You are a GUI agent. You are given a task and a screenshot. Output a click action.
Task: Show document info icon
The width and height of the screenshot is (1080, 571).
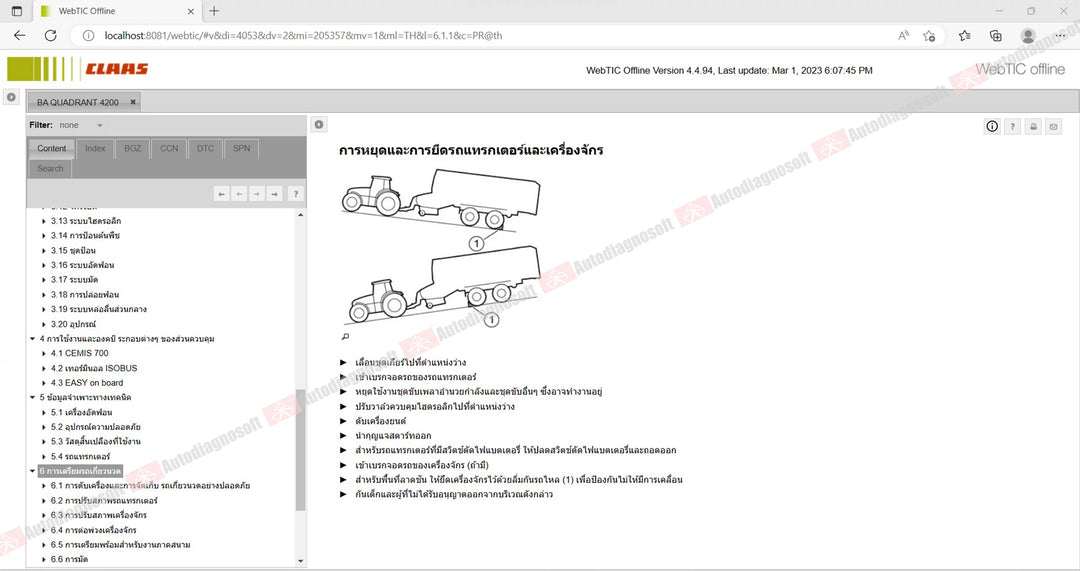tap(992, 126)
